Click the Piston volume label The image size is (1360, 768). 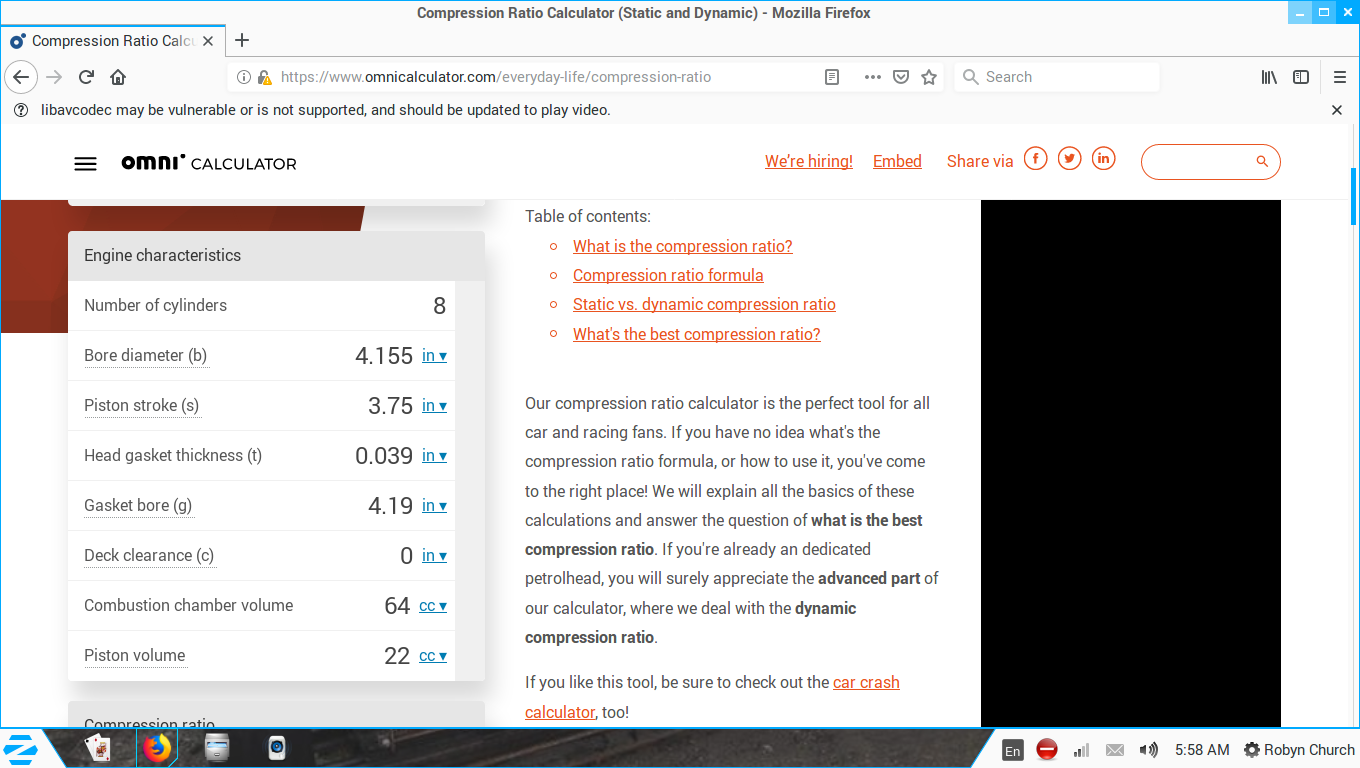(x=135, y=656)
